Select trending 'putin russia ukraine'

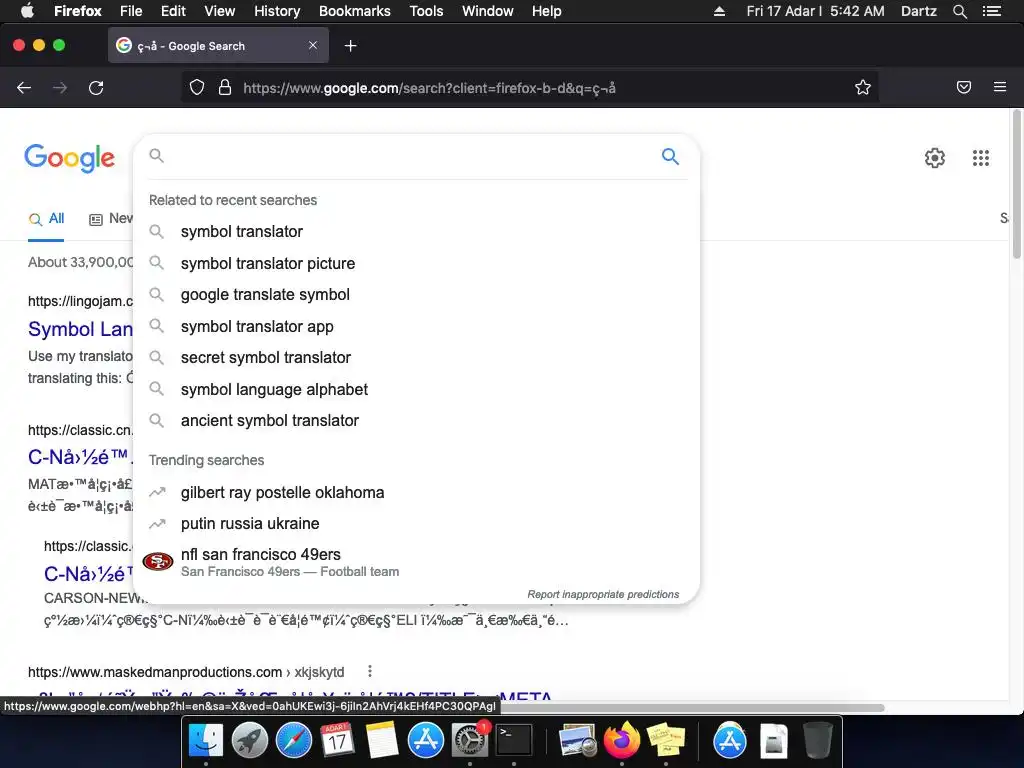tap(416, 524)
